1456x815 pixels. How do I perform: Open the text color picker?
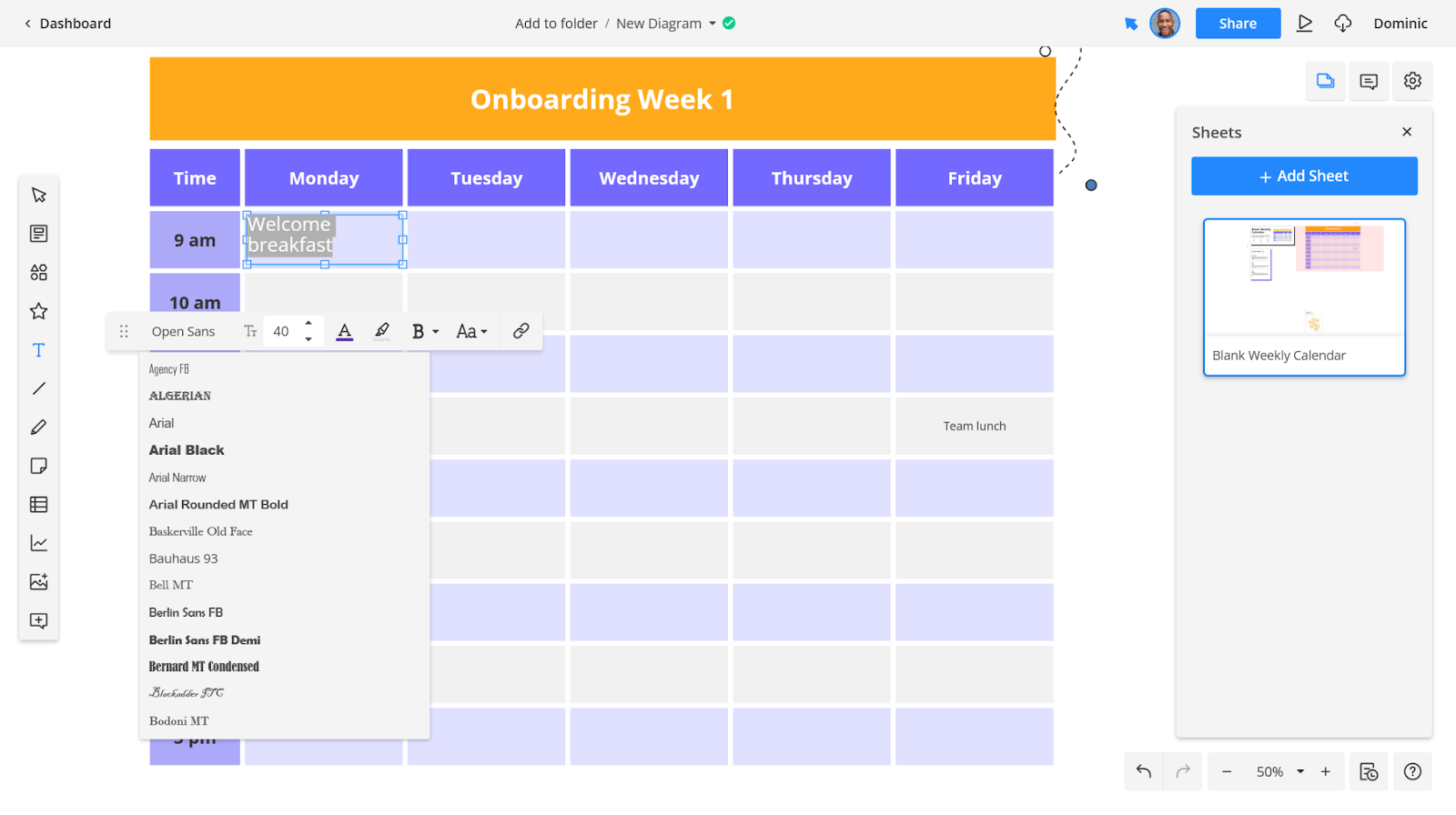click(x=344, y=331)
